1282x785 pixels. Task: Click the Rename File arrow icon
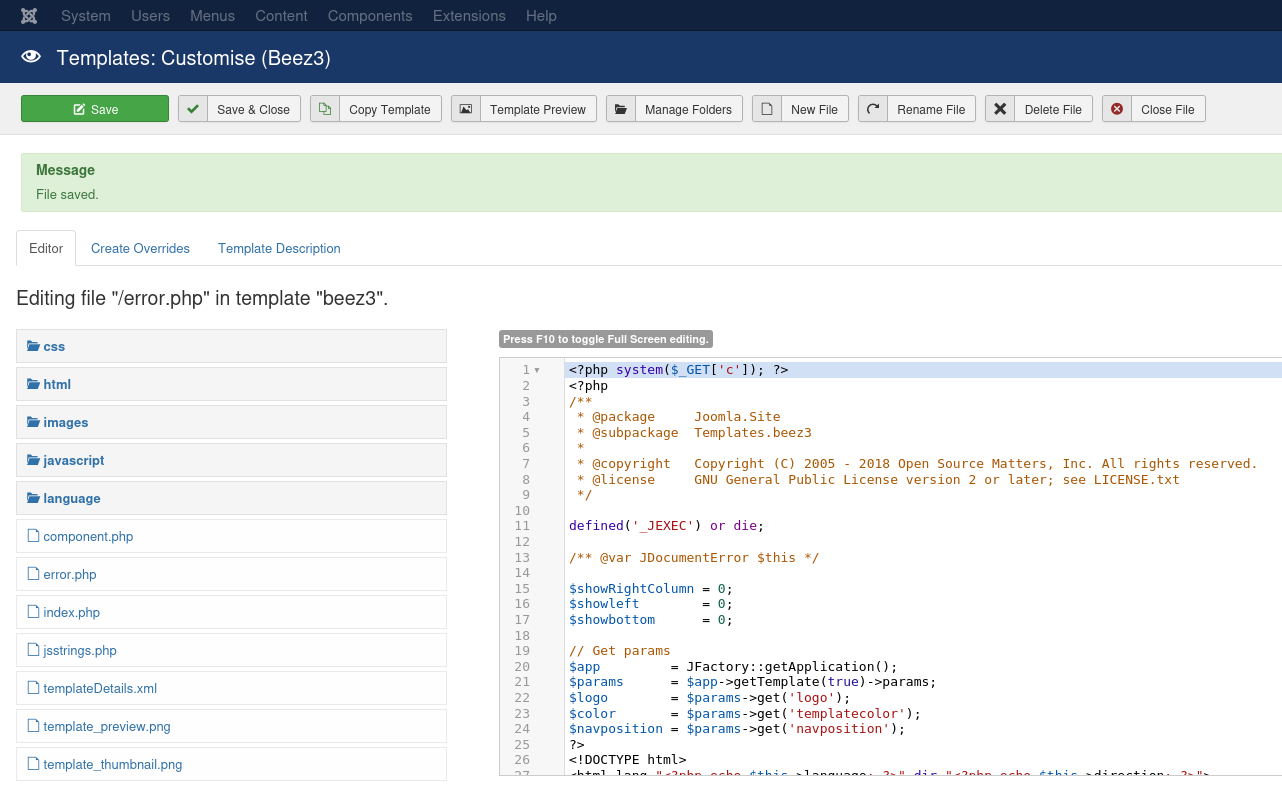click(x=873, y=109)
